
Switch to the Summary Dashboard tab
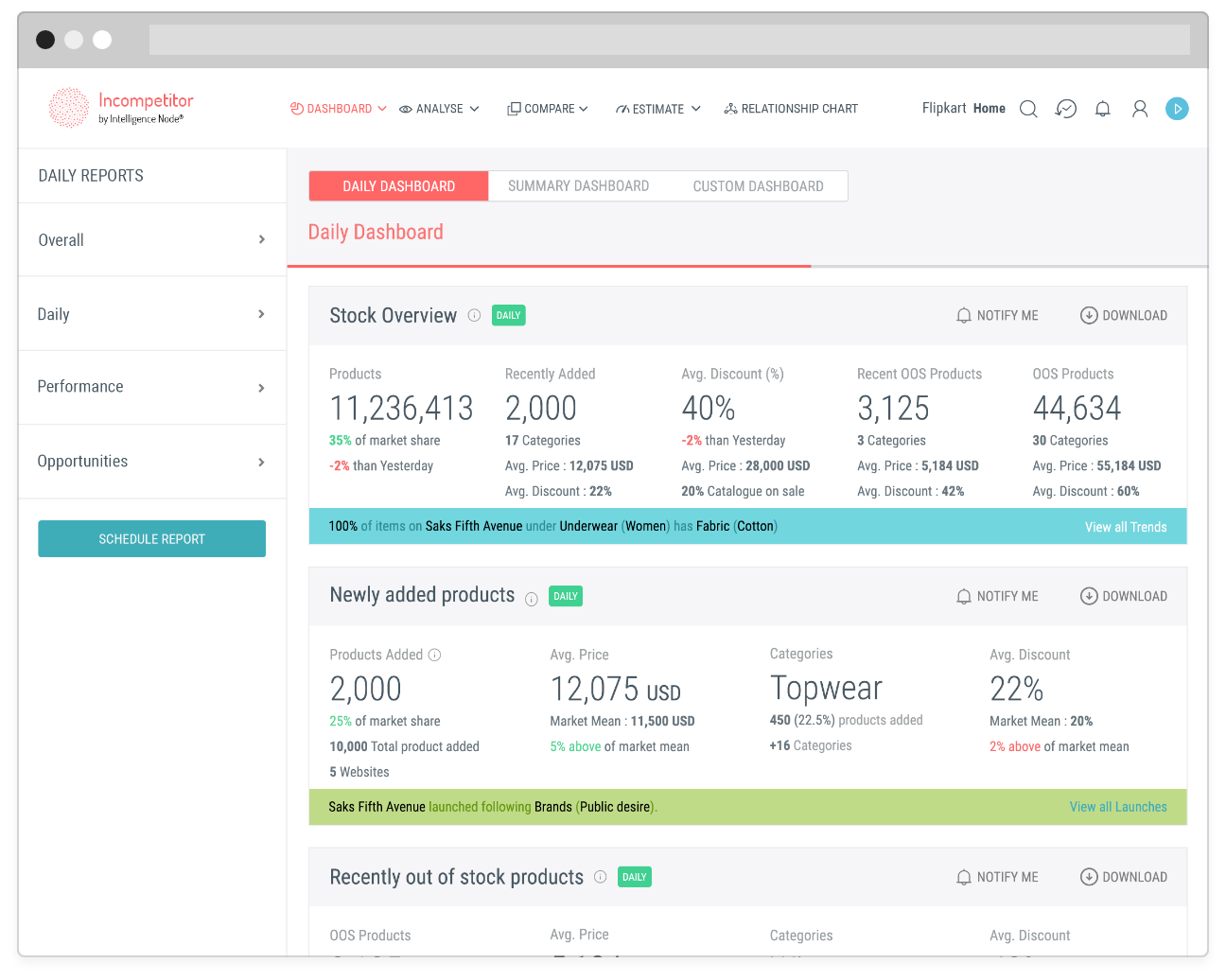point(578,185)
